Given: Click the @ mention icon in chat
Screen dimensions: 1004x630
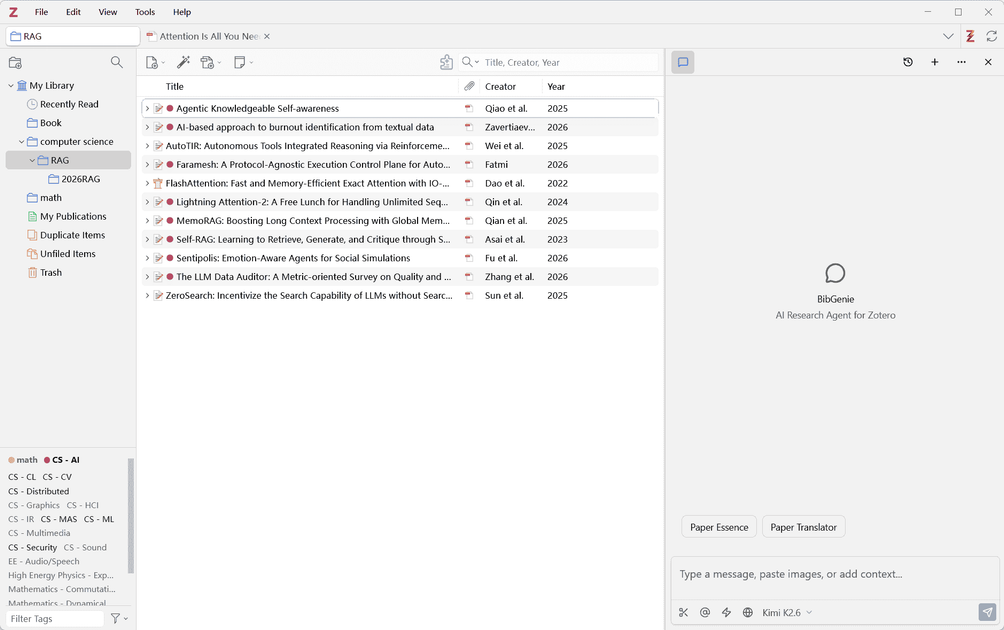Looking at the screenshot, I should (x=705, y=613).
